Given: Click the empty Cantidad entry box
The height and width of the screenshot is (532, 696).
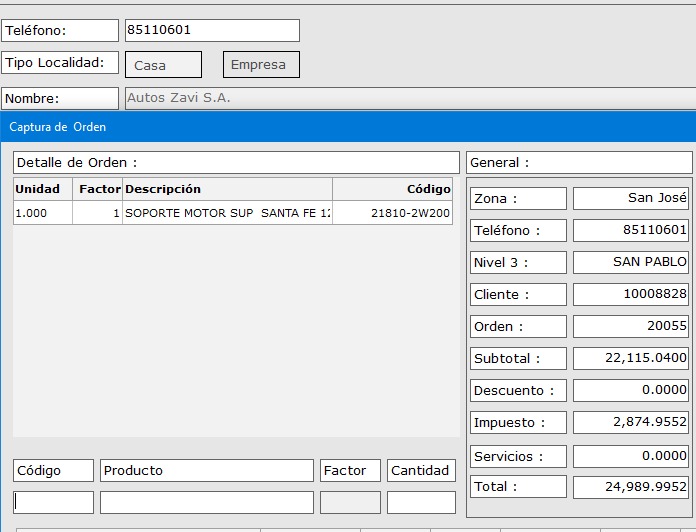Looking at the screenshot, I should [x=420, y=502].
